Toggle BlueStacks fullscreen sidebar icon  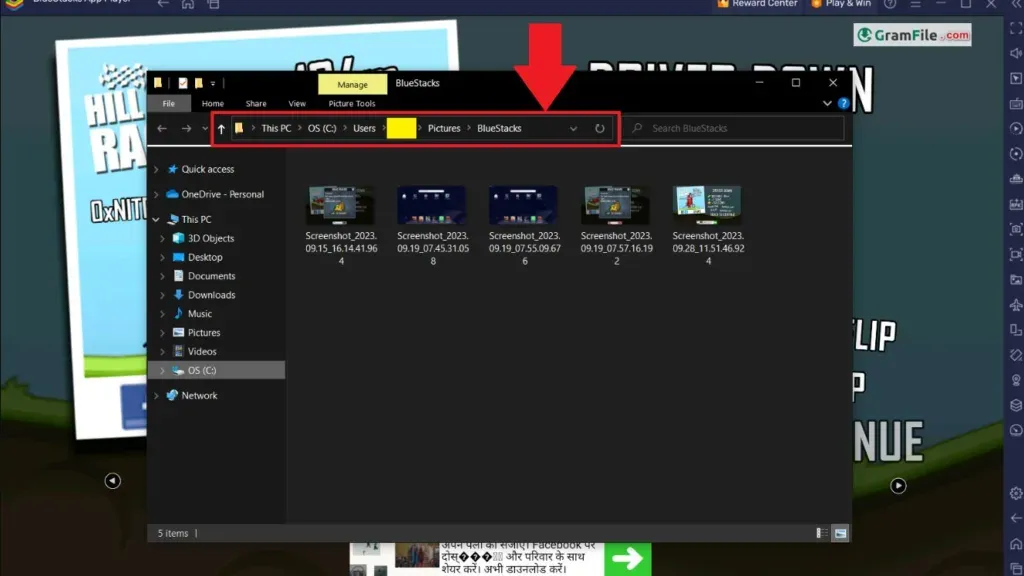click(x=1016, y=28)
